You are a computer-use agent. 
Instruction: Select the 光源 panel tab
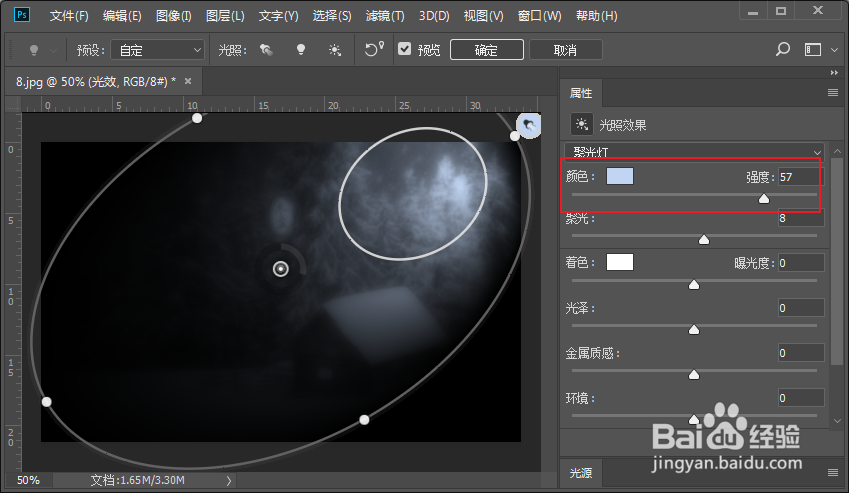tap(581, 472)
